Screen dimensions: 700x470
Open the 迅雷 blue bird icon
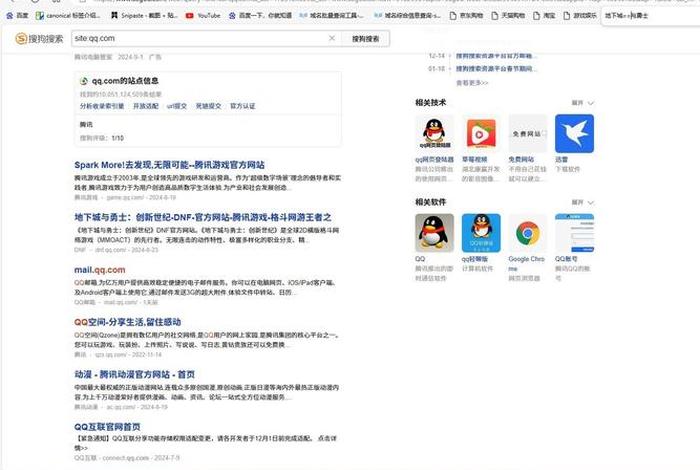pyautogui.click(x=575, y=133)
